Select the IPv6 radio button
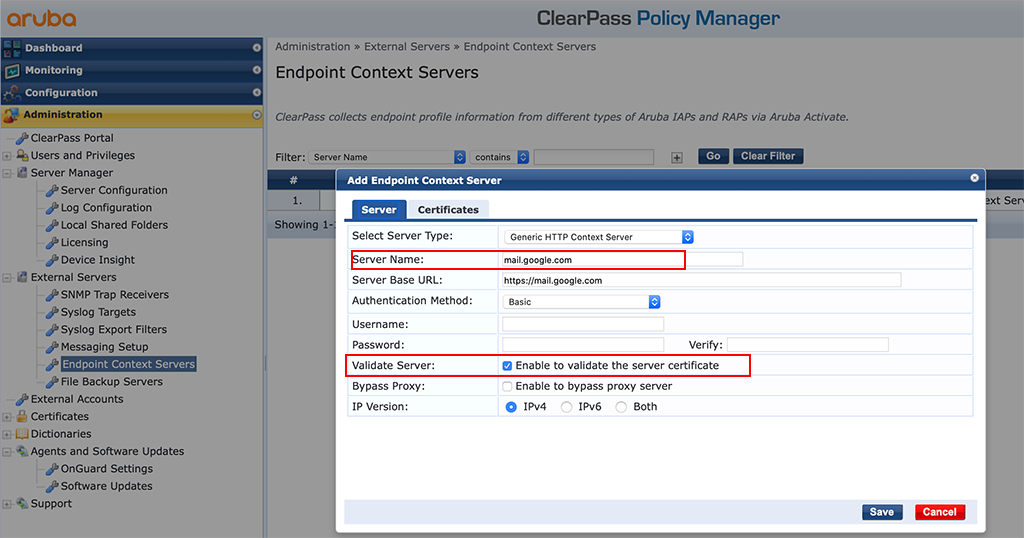The width and height of the screenshot is (1024, 538). [x=566, y=407]
